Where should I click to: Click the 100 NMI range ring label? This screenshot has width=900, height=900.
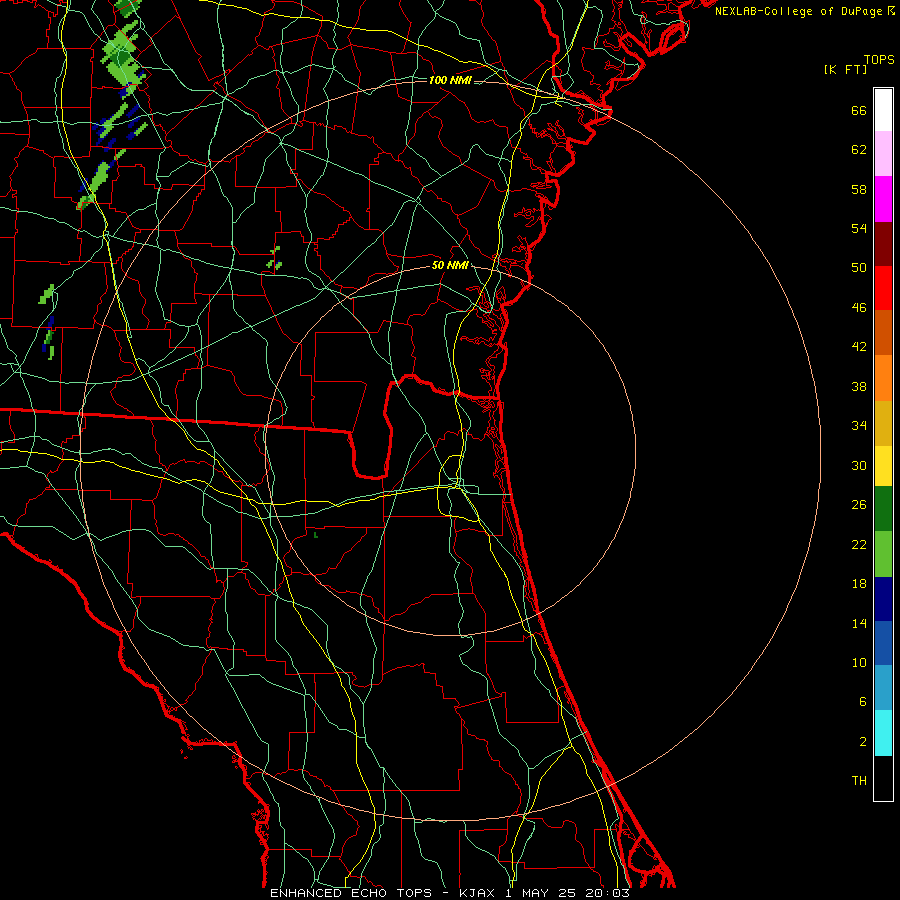pos(450,80)
